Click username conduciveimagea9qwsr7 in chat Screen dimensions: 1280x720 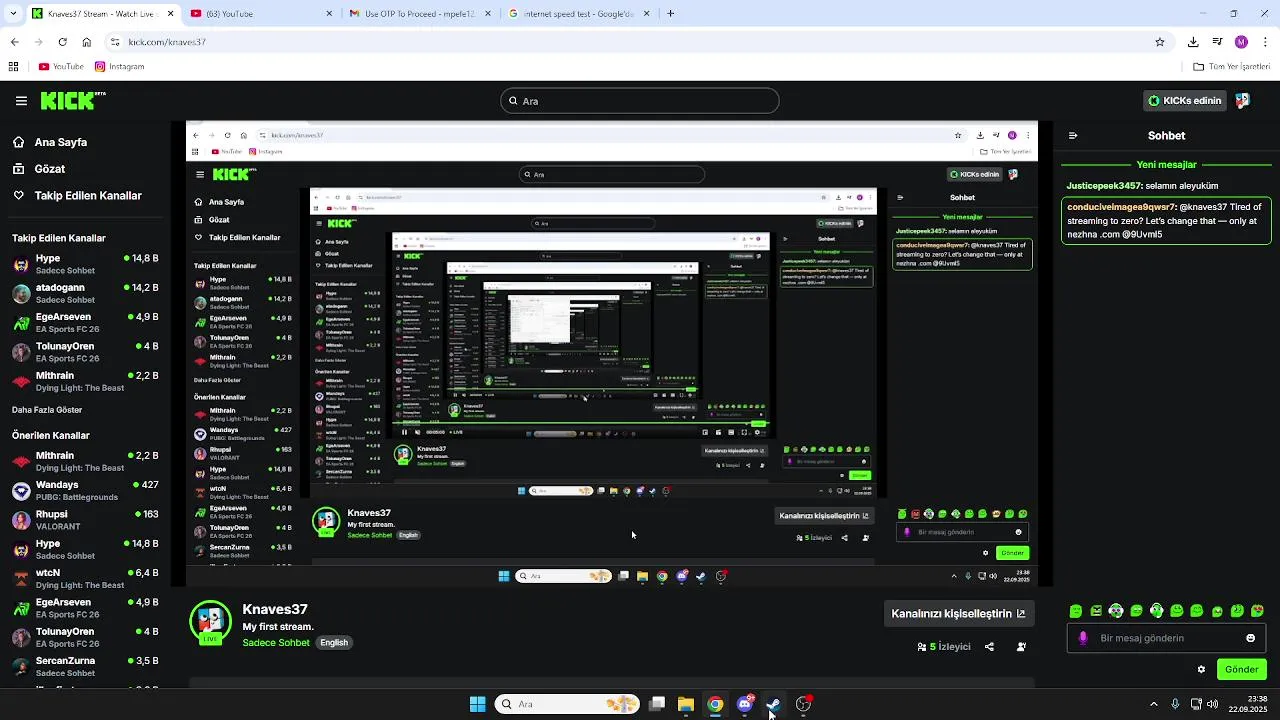(x=1122, y=207)
